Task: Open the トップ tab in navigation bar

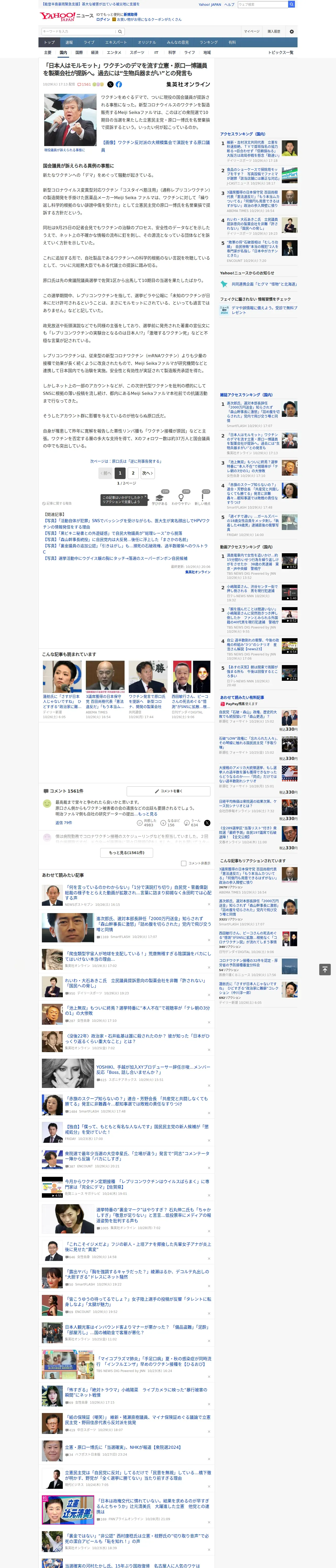Action: point(49,42)
